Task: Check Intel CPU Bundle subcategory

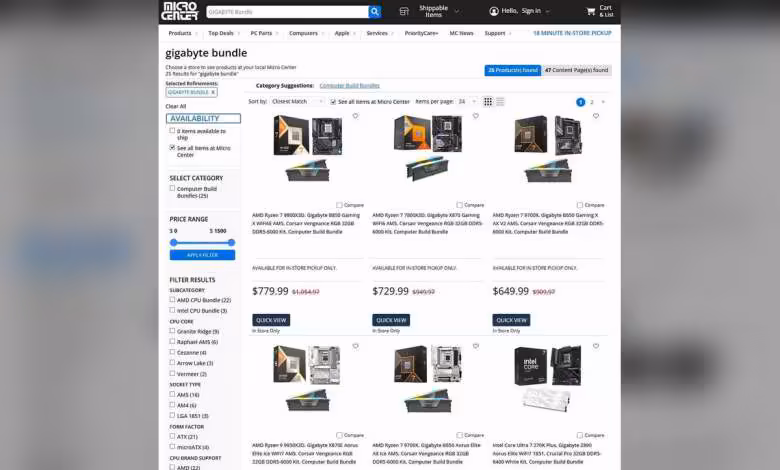Action: click(172, 310)
